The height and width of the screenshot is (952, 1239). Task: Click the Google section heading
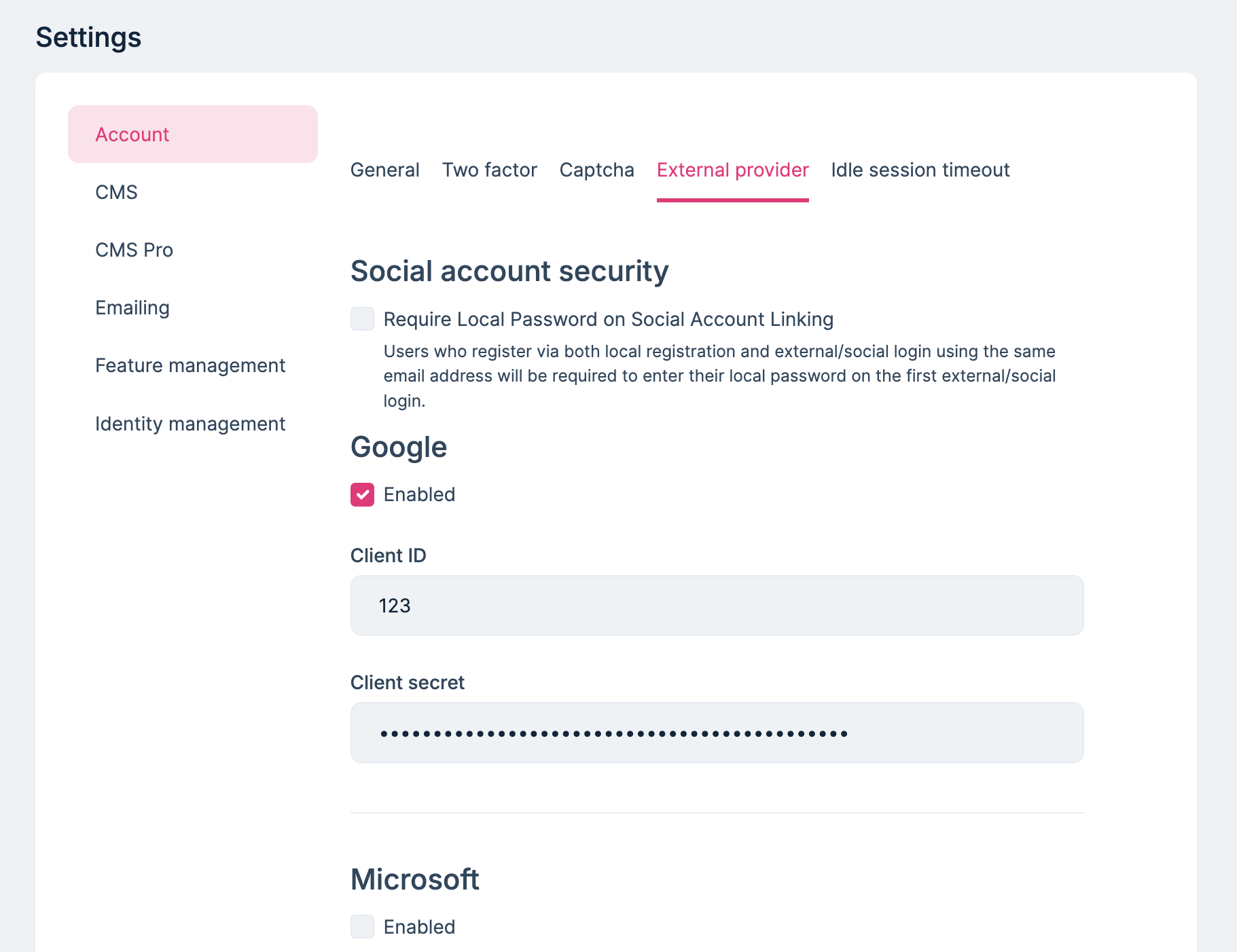click(399, 447)
